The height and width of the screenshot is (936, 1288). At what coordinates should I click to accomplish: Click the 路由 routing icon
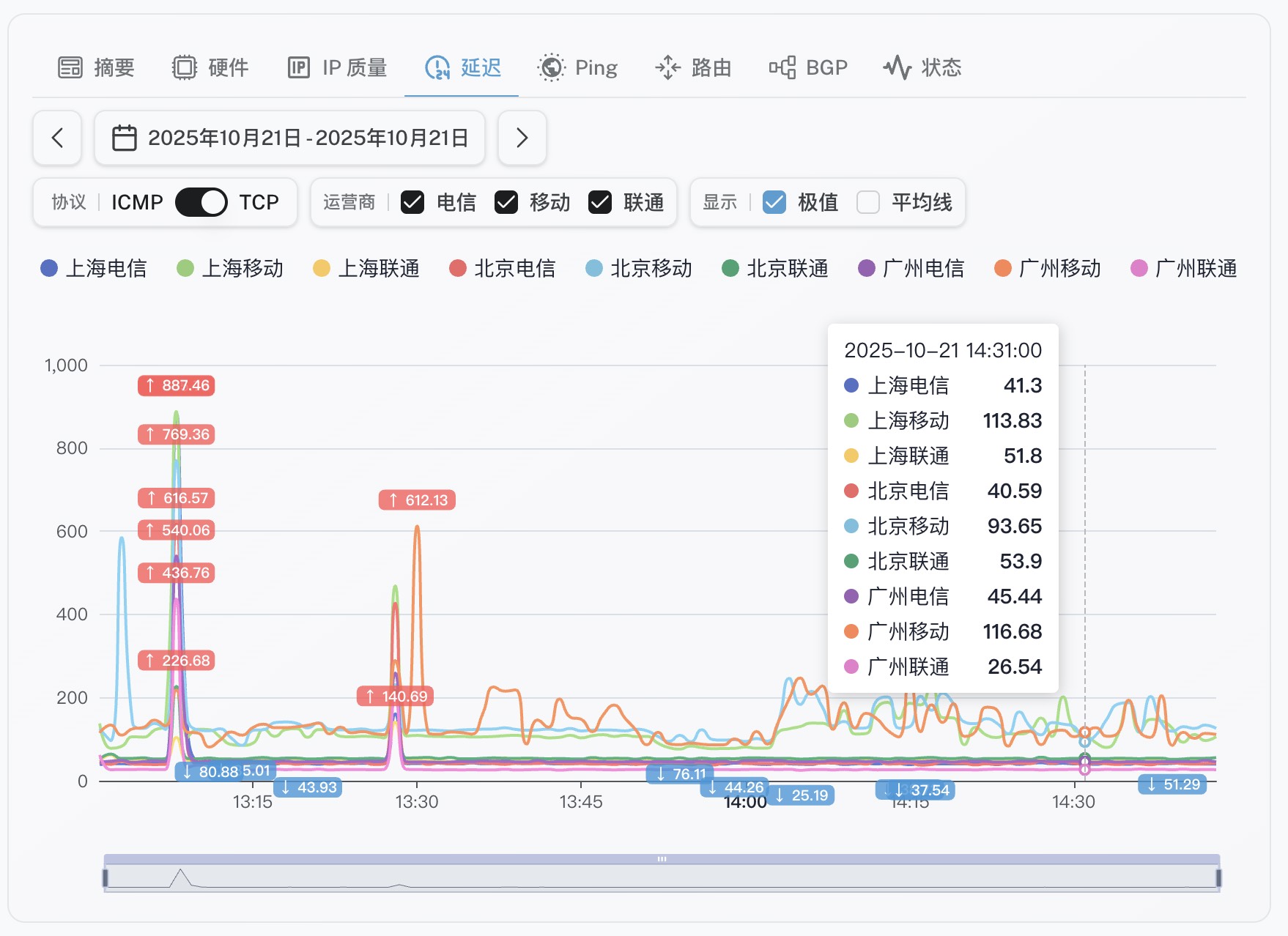pyautogui.click(x=667, y=67)
